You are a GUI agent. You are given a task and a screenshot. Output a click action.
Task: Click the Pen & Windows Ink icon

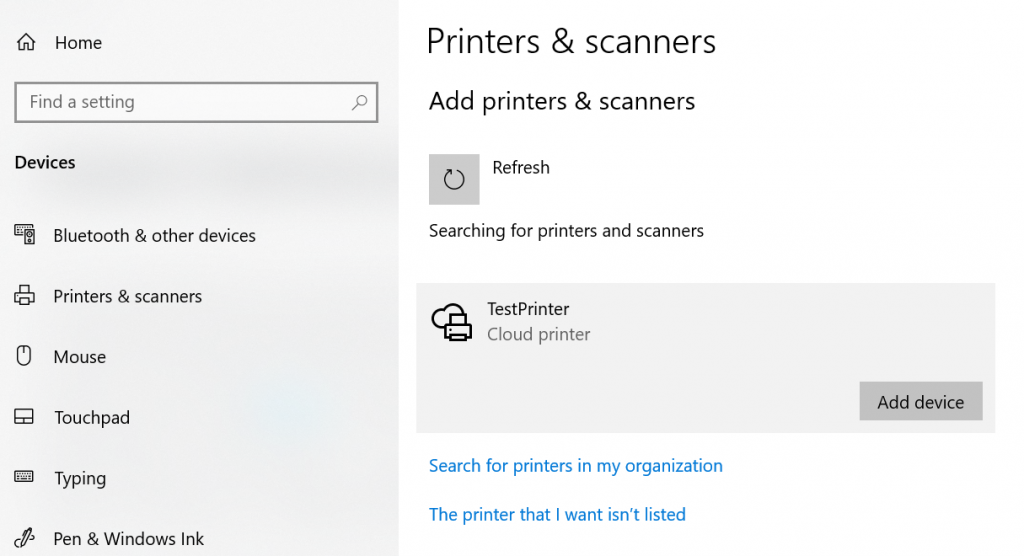pos(24,538)
